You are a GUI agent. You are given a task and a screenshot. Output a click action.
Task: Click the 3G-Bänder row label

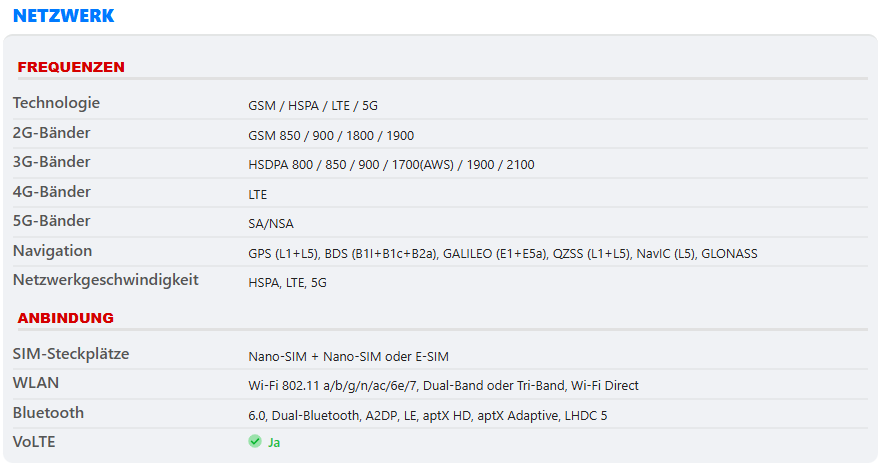52,162
